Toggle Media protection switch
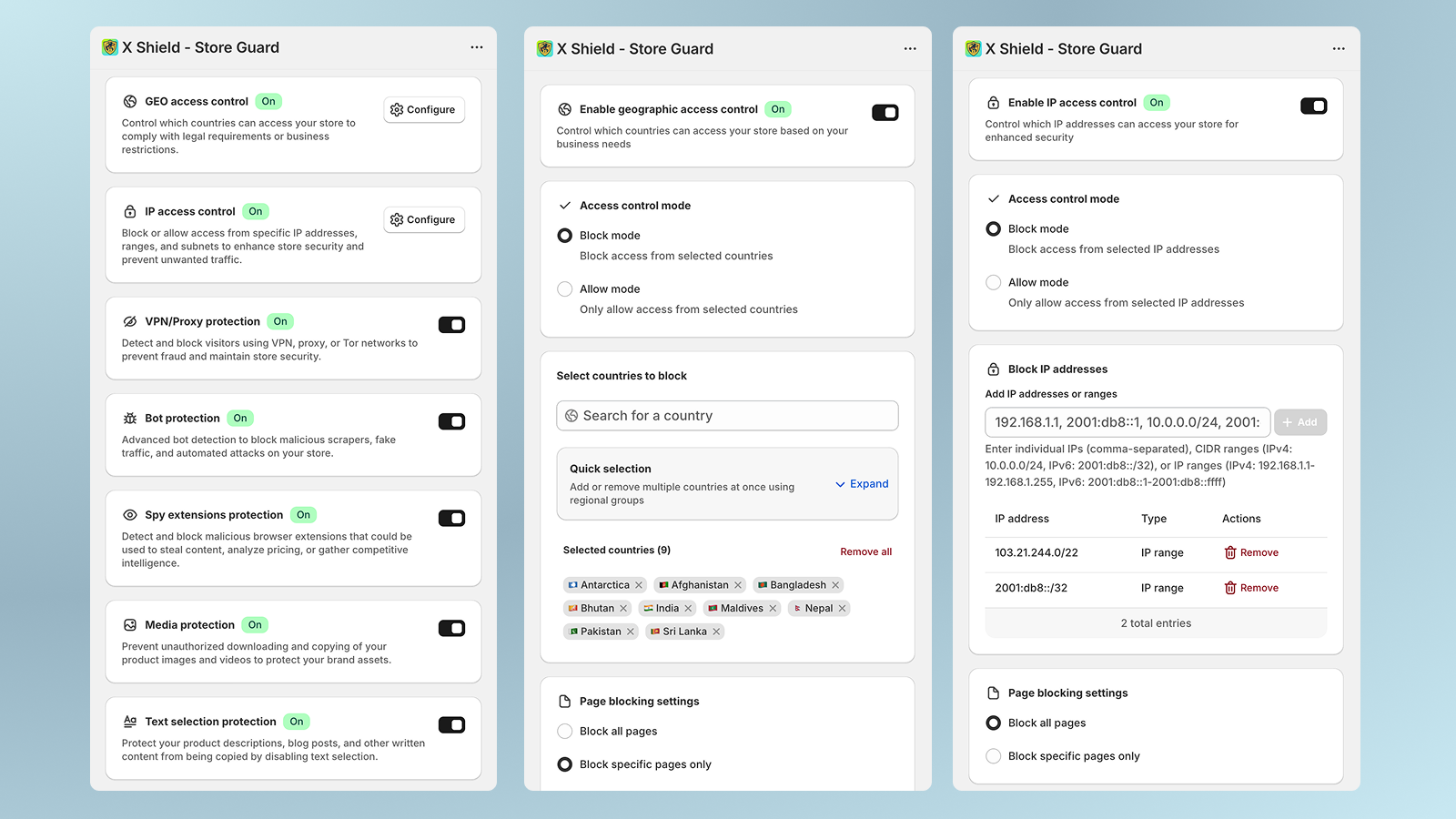The width and height of the screenshot is (1456, 819). coord(451,629)
